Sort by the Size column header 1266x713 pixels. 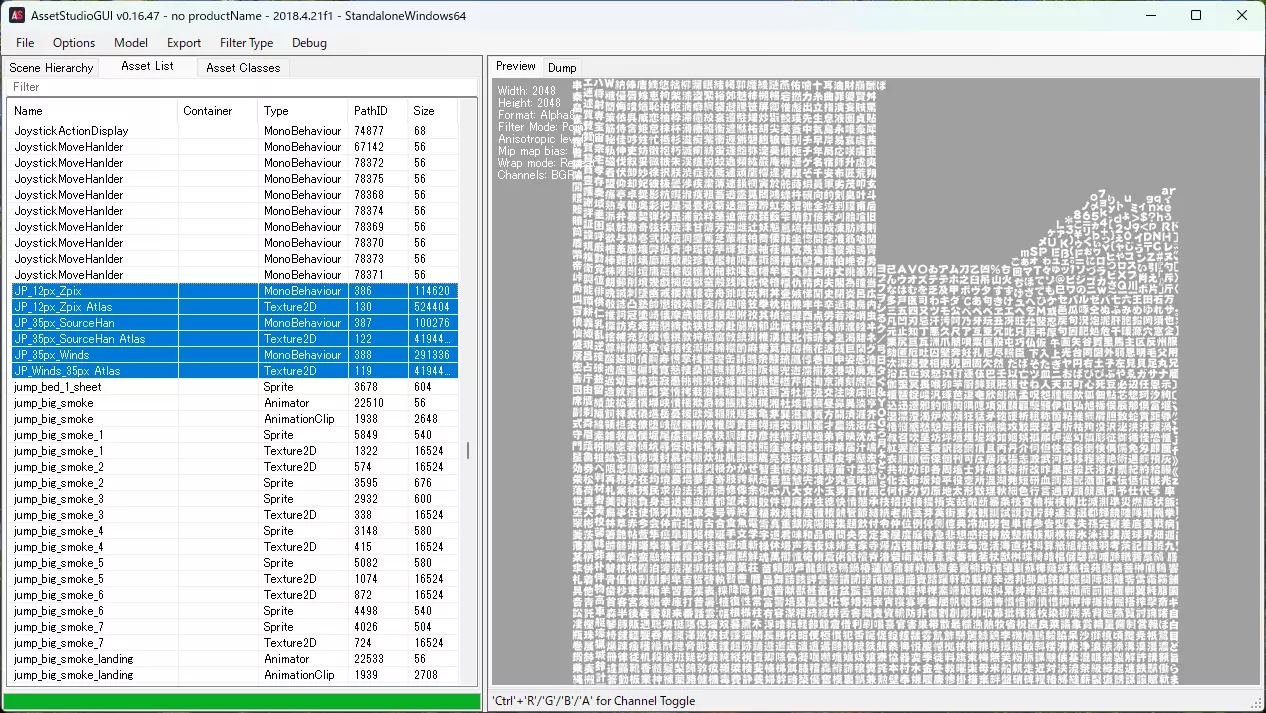click(433, 111)
